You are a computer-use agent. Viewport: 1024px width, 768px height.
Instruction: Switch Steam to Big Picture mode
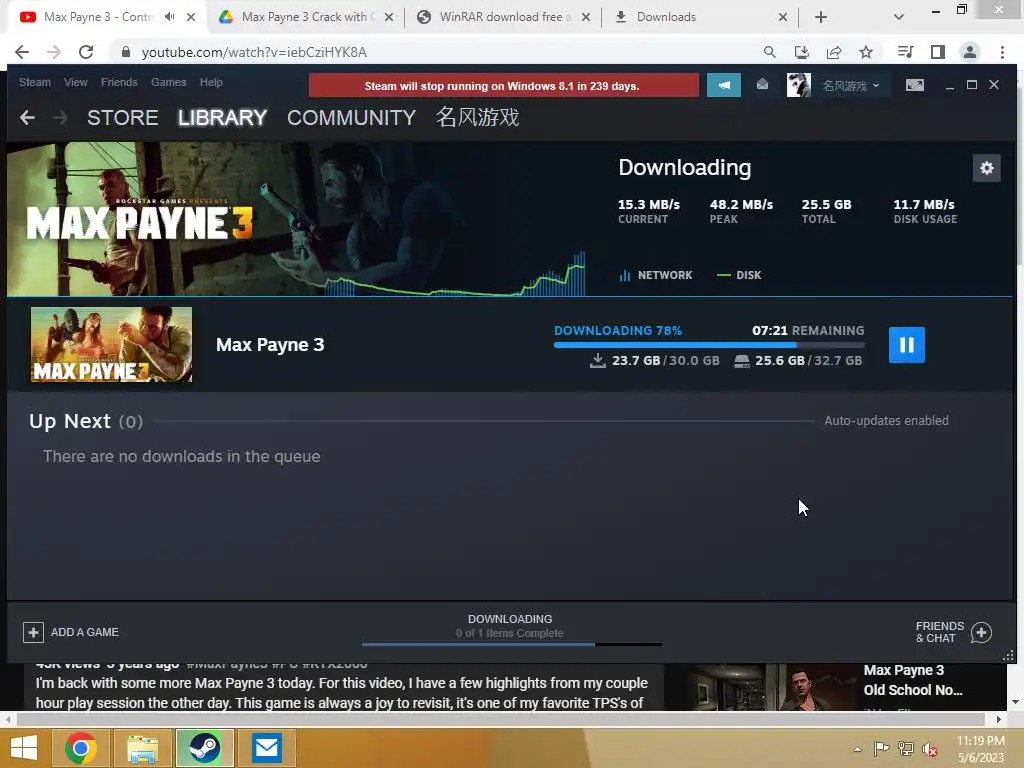[914, 85]
